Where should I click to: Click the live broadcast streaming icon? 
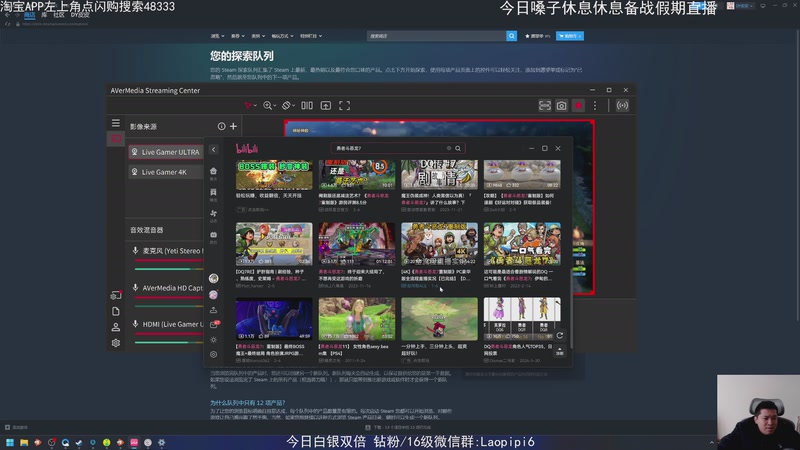pyautogui.click(x=622, y=106)
